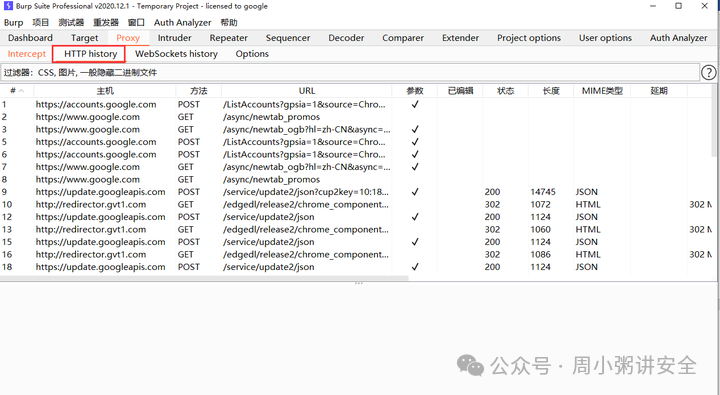Click the 过滤器 filter bar

[x=350, y=73]
